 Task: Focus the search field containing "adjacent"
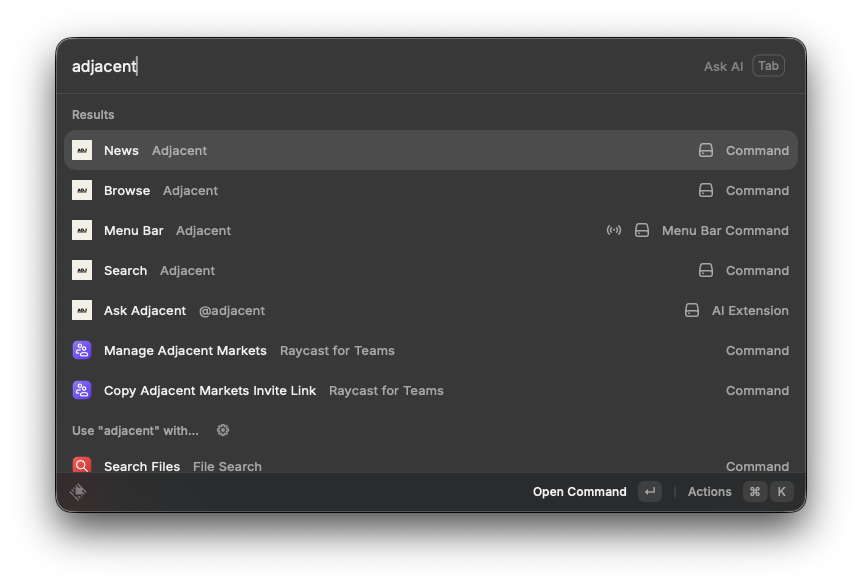point(379,66)
